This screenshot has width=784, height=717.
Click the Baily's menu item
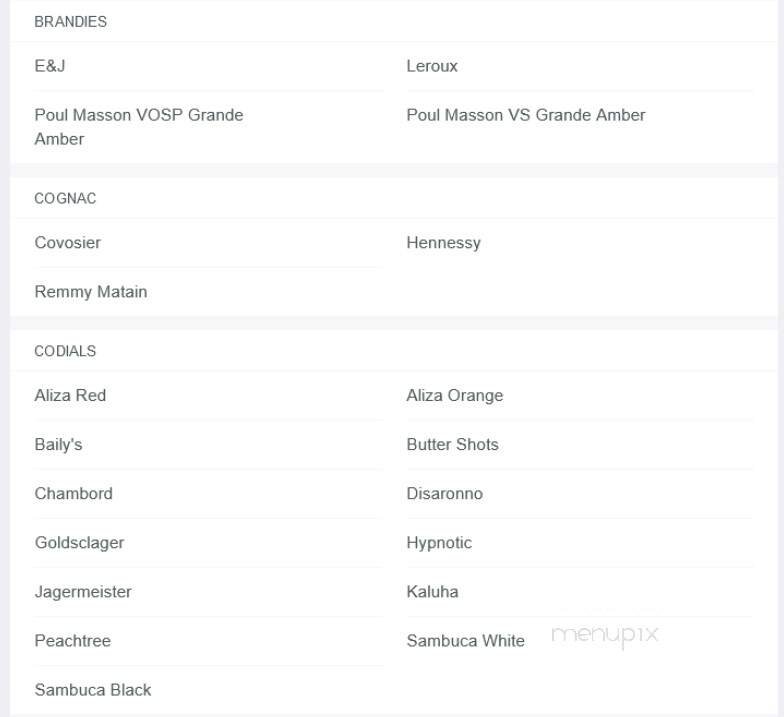coord(58,445)
